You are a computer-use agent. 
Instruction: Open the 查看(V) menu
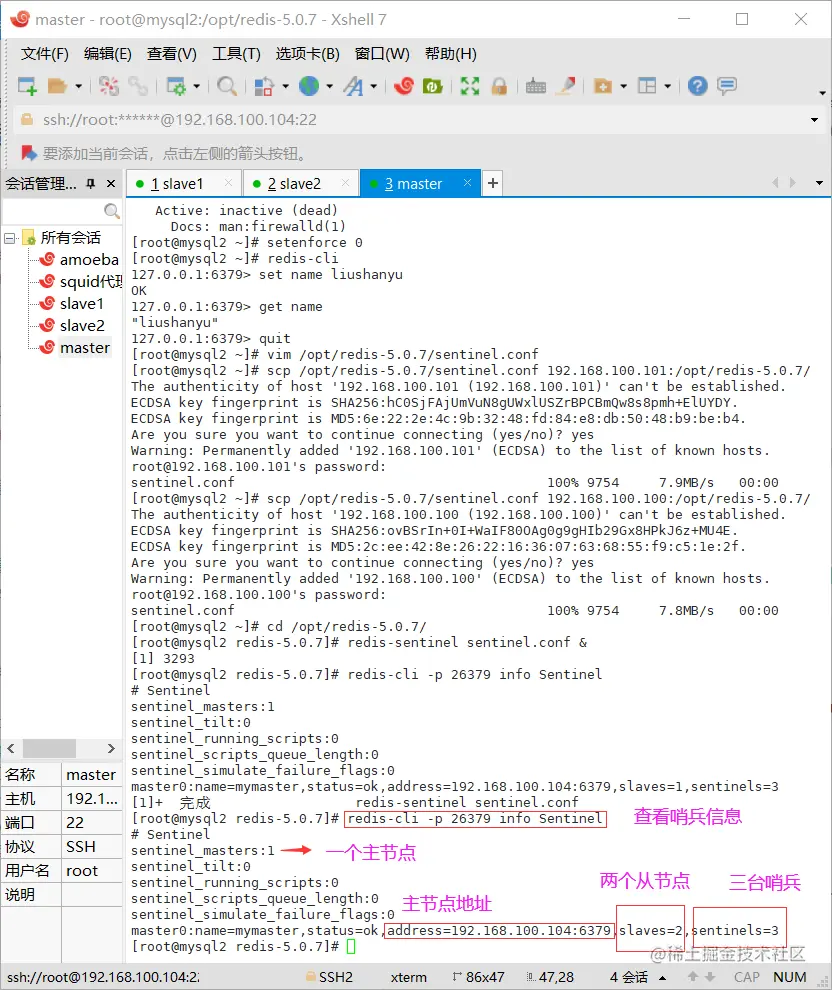click(171, 54)
